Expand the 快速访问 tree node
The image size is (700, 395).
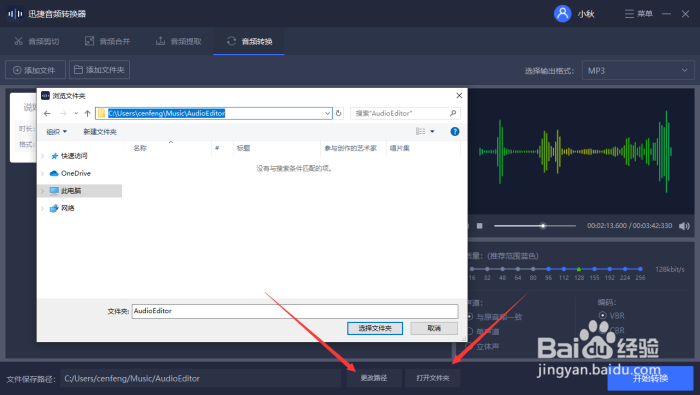pyautogui.click(x=42, y=156)
